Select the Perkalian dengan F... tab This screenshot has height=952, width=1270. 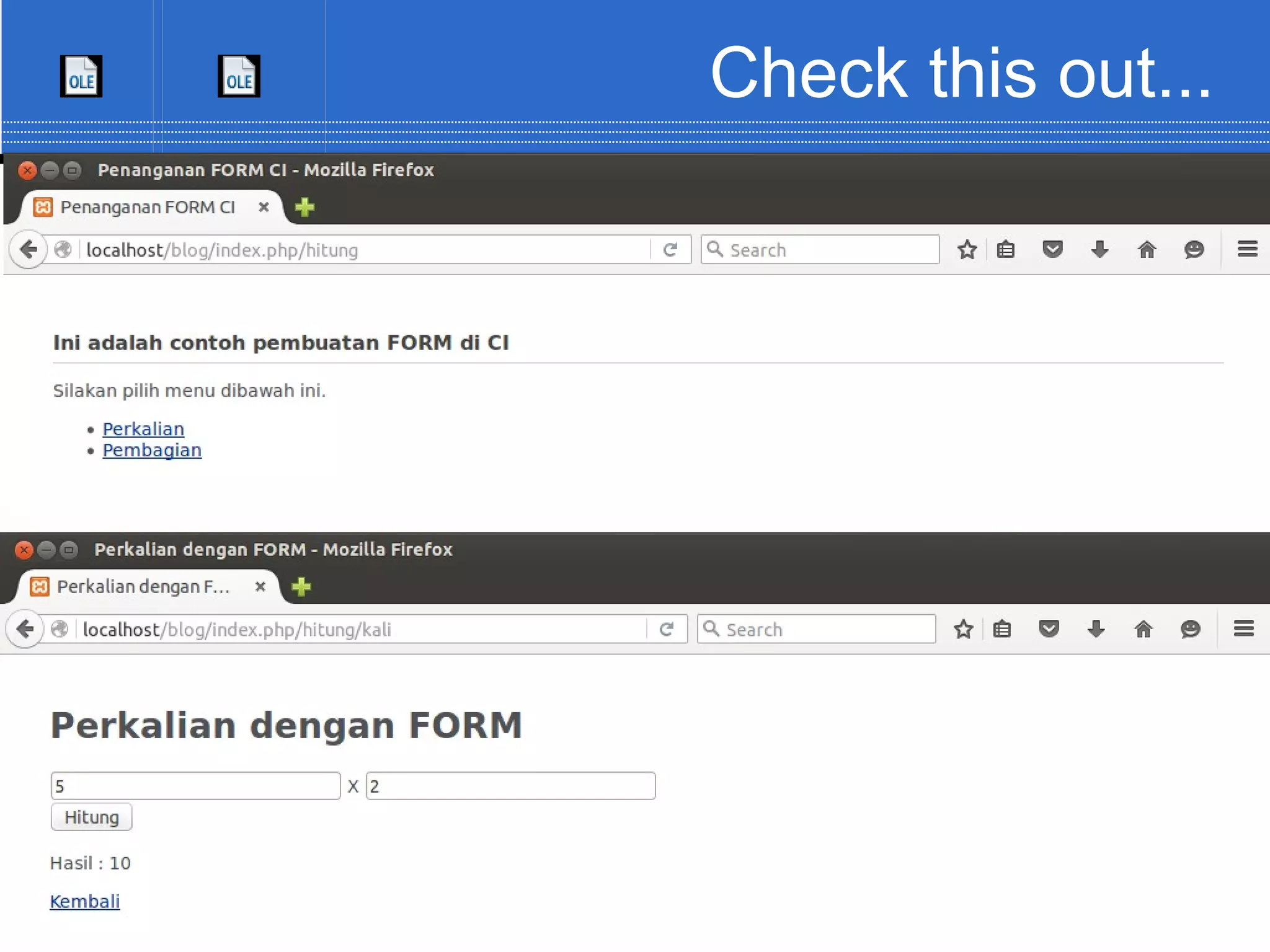pos(143,586)
